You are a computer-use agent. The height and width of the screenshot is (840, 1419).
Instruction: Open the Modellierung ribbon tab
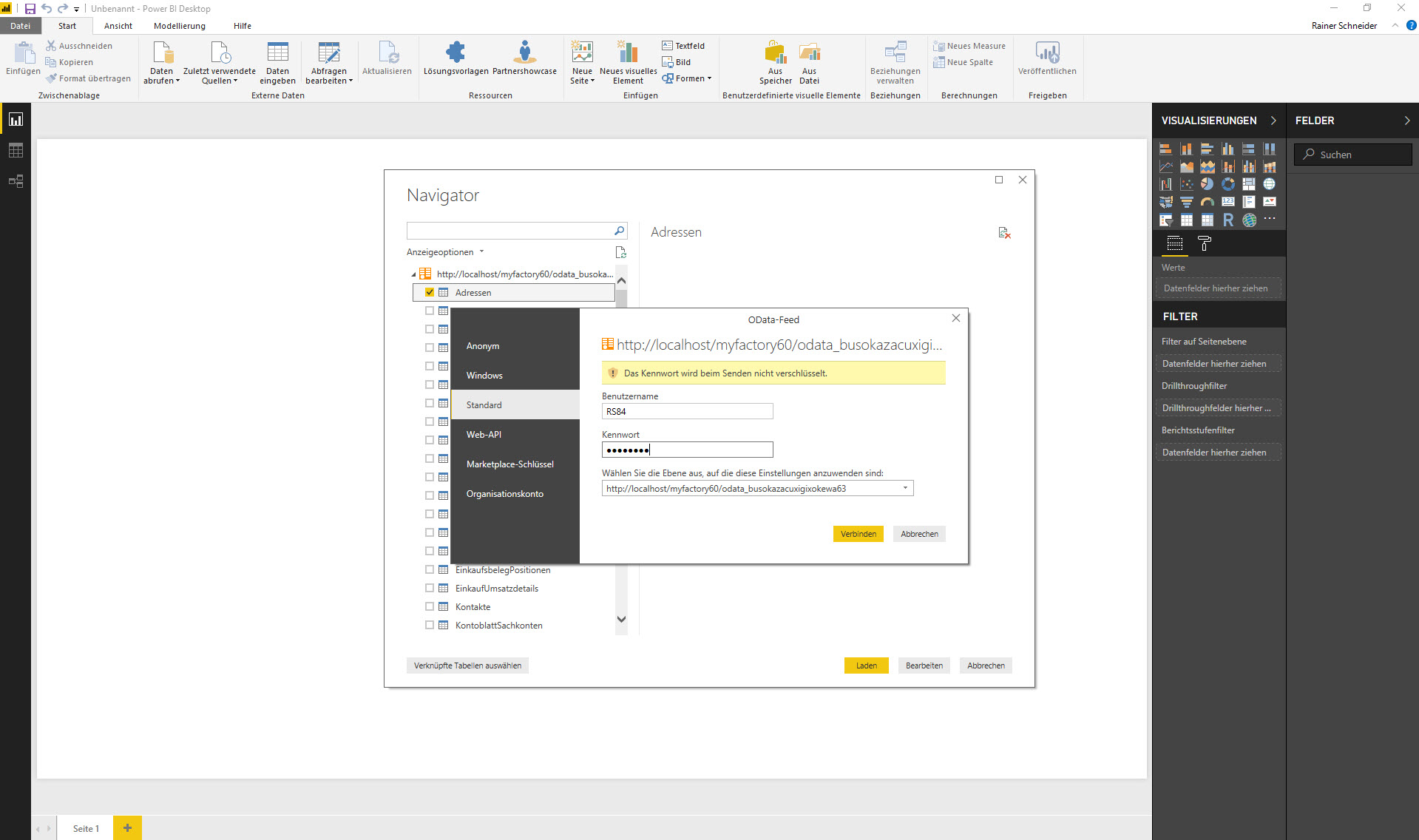(x=180, y=26)
